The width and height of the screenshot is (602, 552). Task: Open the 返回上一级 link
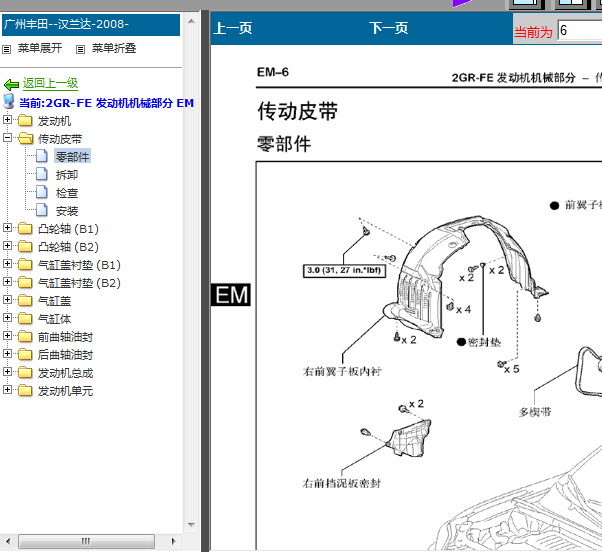pyautogui.click(x=50, y=83)
